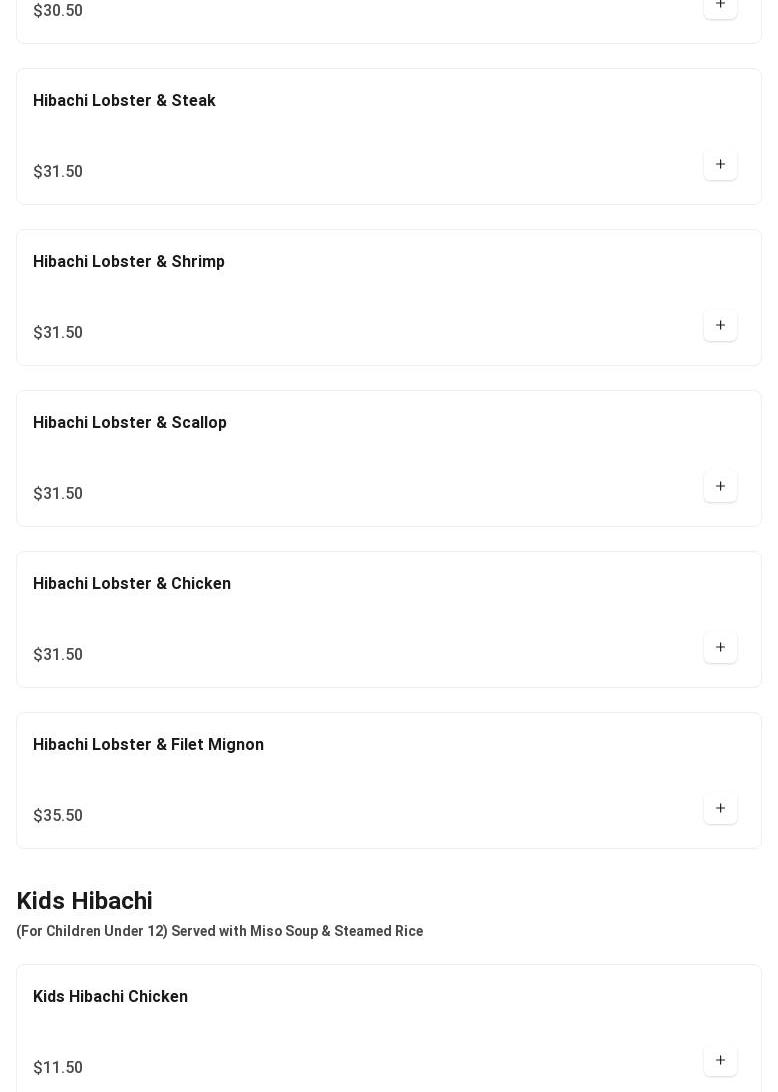Open Hibachi Lobster & Scallop details

pos(130,423)
